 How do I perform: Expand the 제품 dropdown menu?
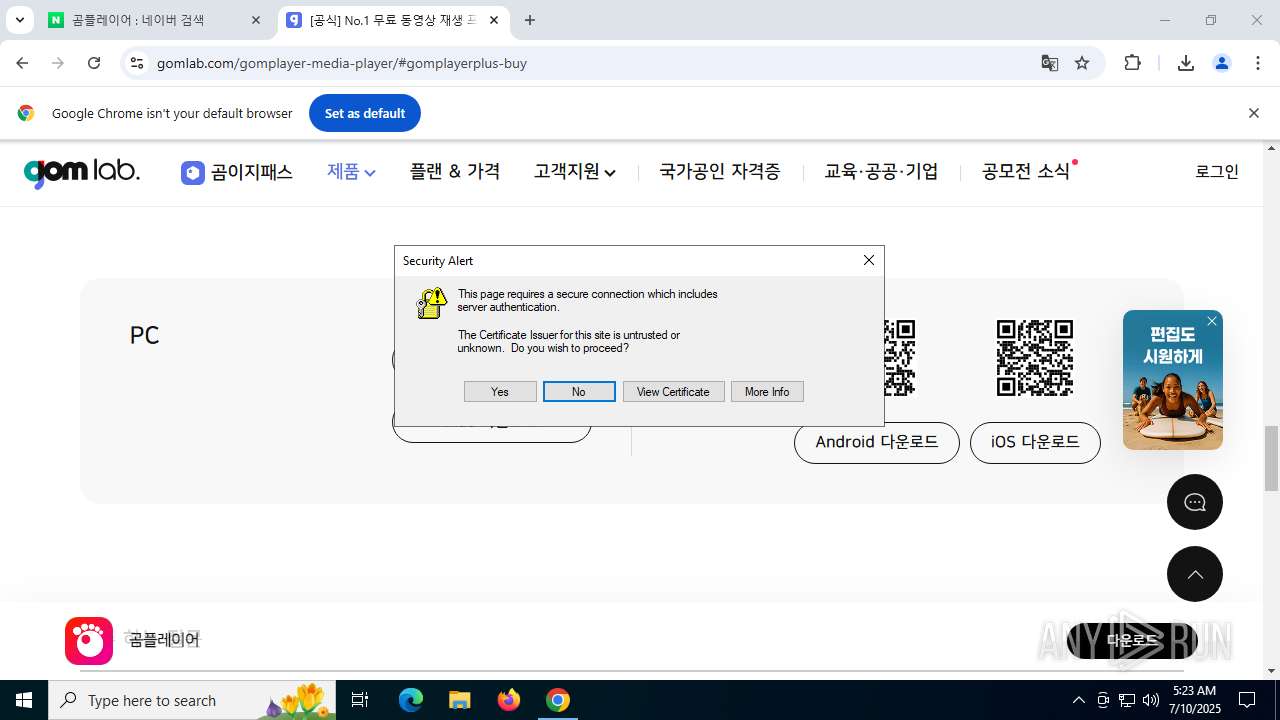click(x=351, y=172)
